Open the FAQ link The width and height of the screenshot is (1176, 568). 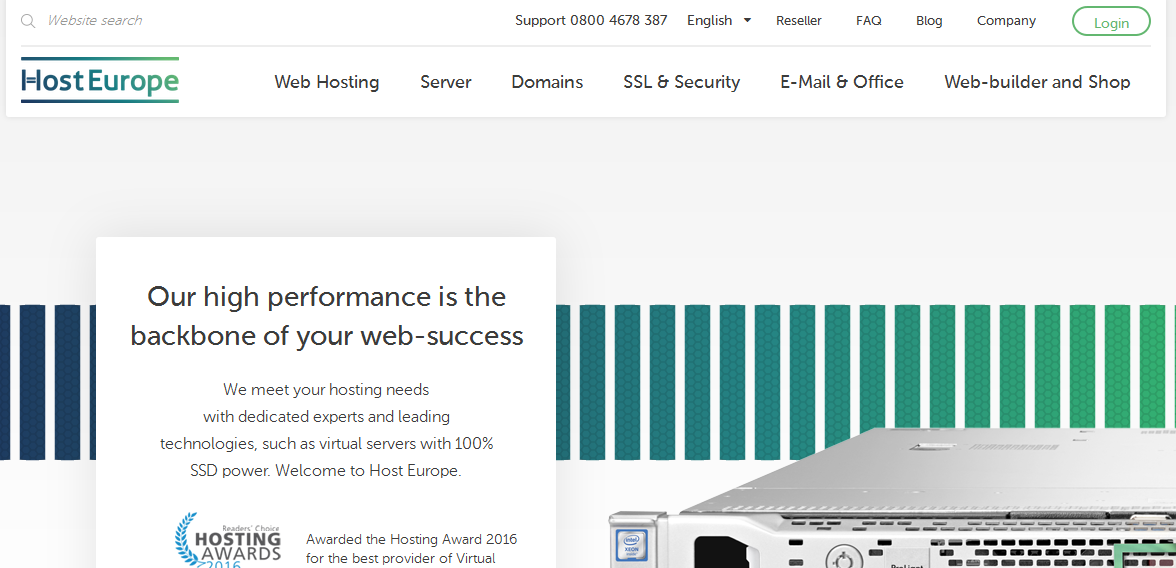coord(869,21)
